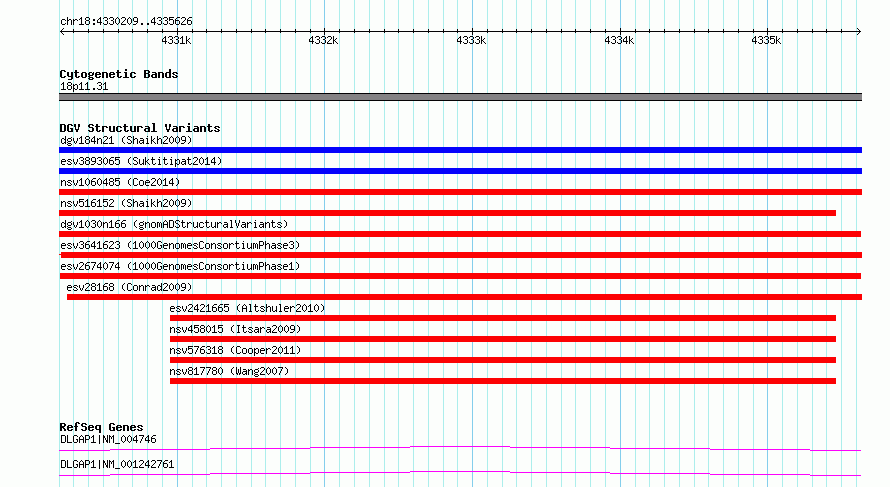This screenshot has height=487, width=890.
Task: Click the red bar for nsv817780
Action: (x=503, y=381)
